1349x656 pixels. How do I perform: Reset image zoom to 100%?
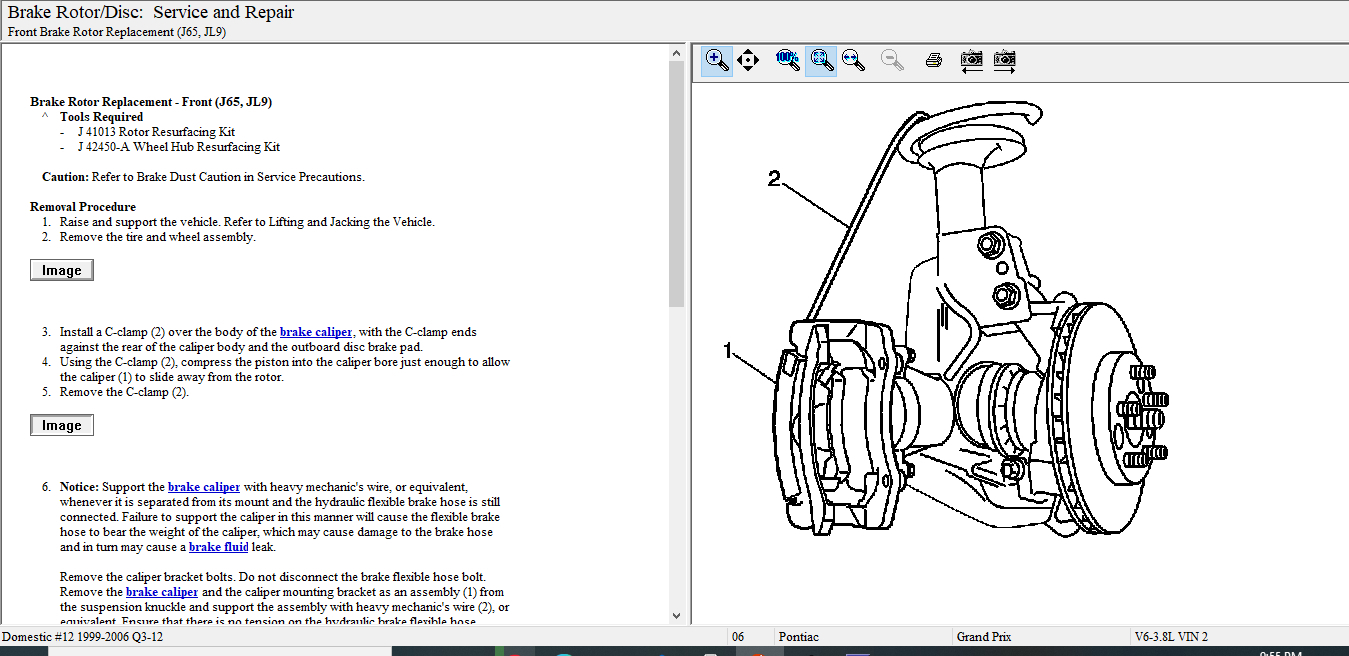(x=788, y=61)
